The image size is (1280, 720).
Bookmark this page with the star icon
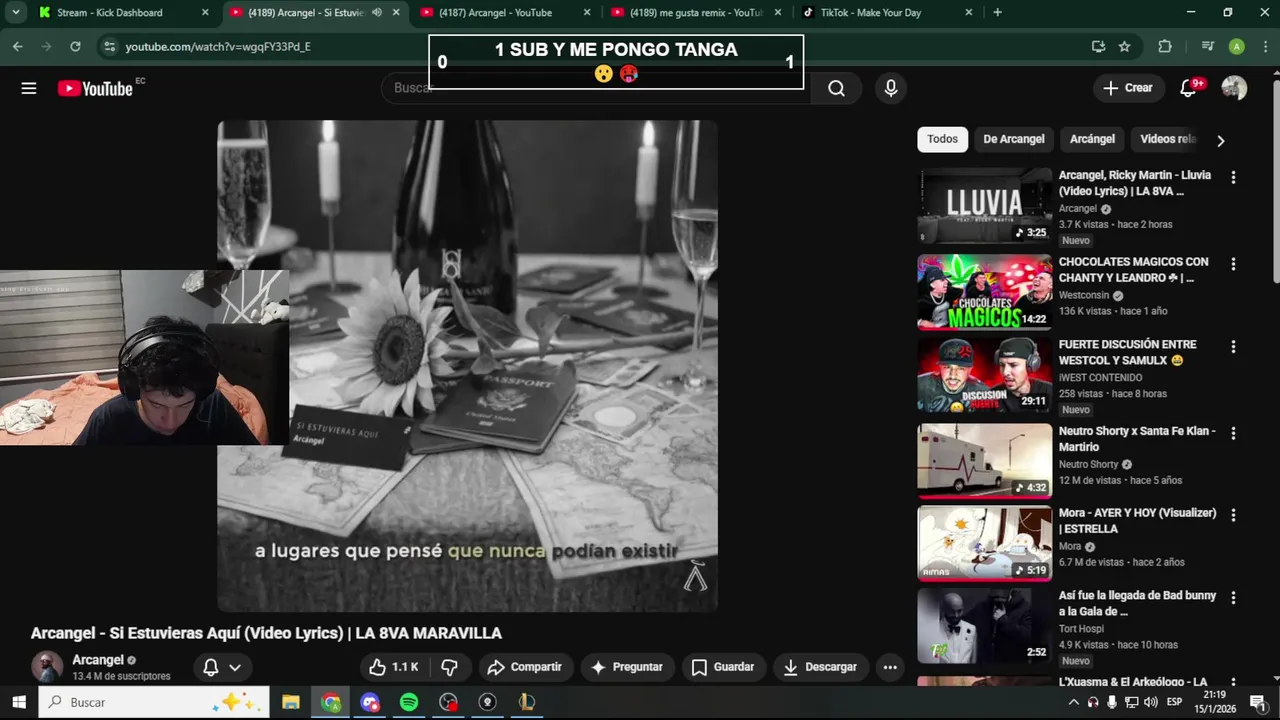1124,46
